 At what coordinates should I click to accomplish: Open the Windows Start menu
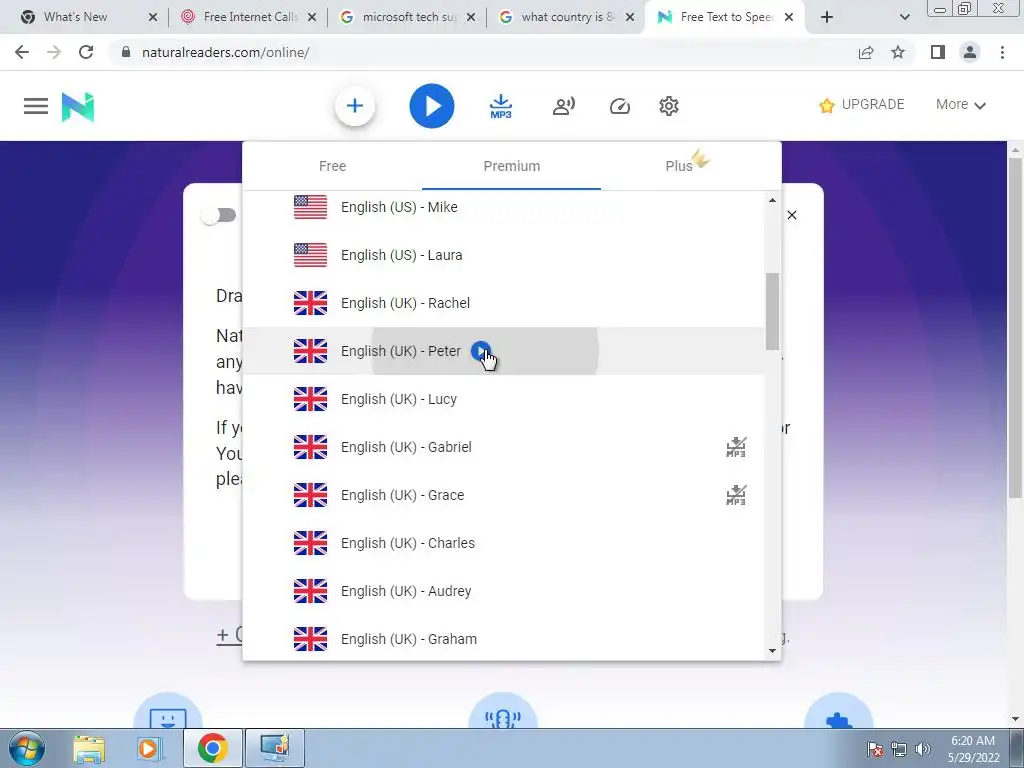tap(27, 748)
